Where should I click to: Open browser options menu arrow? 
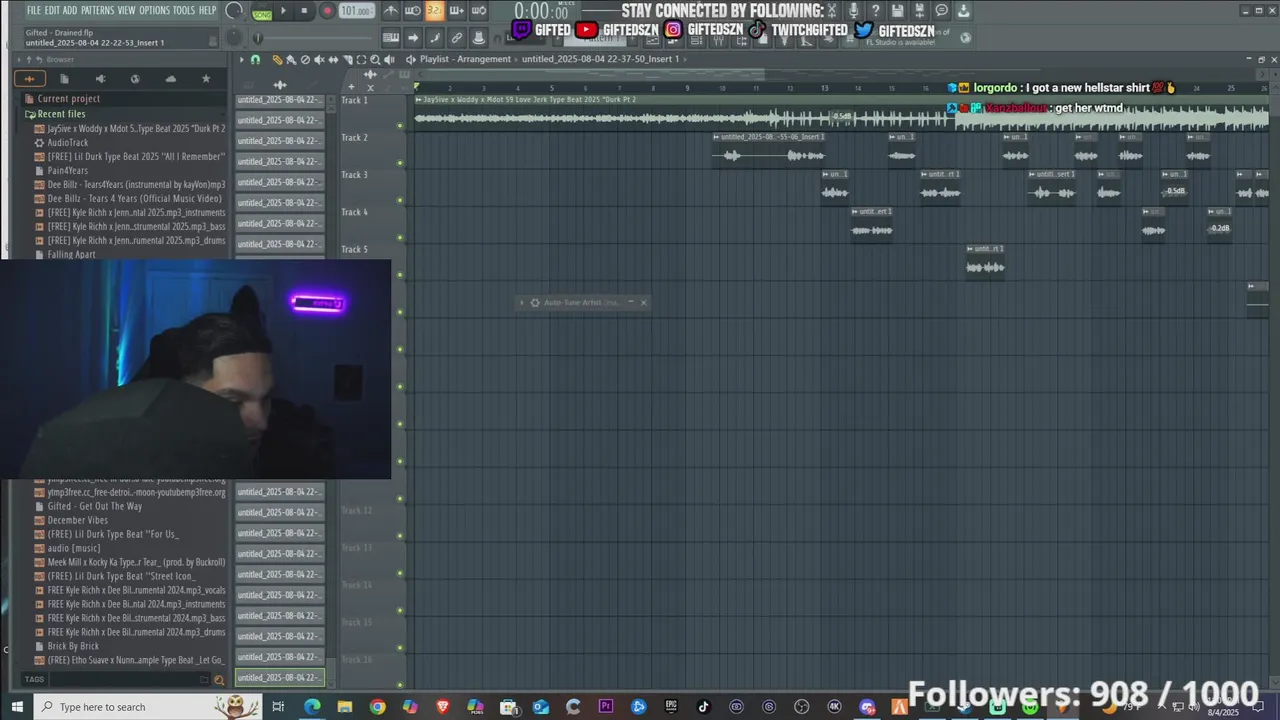[19, 59]
